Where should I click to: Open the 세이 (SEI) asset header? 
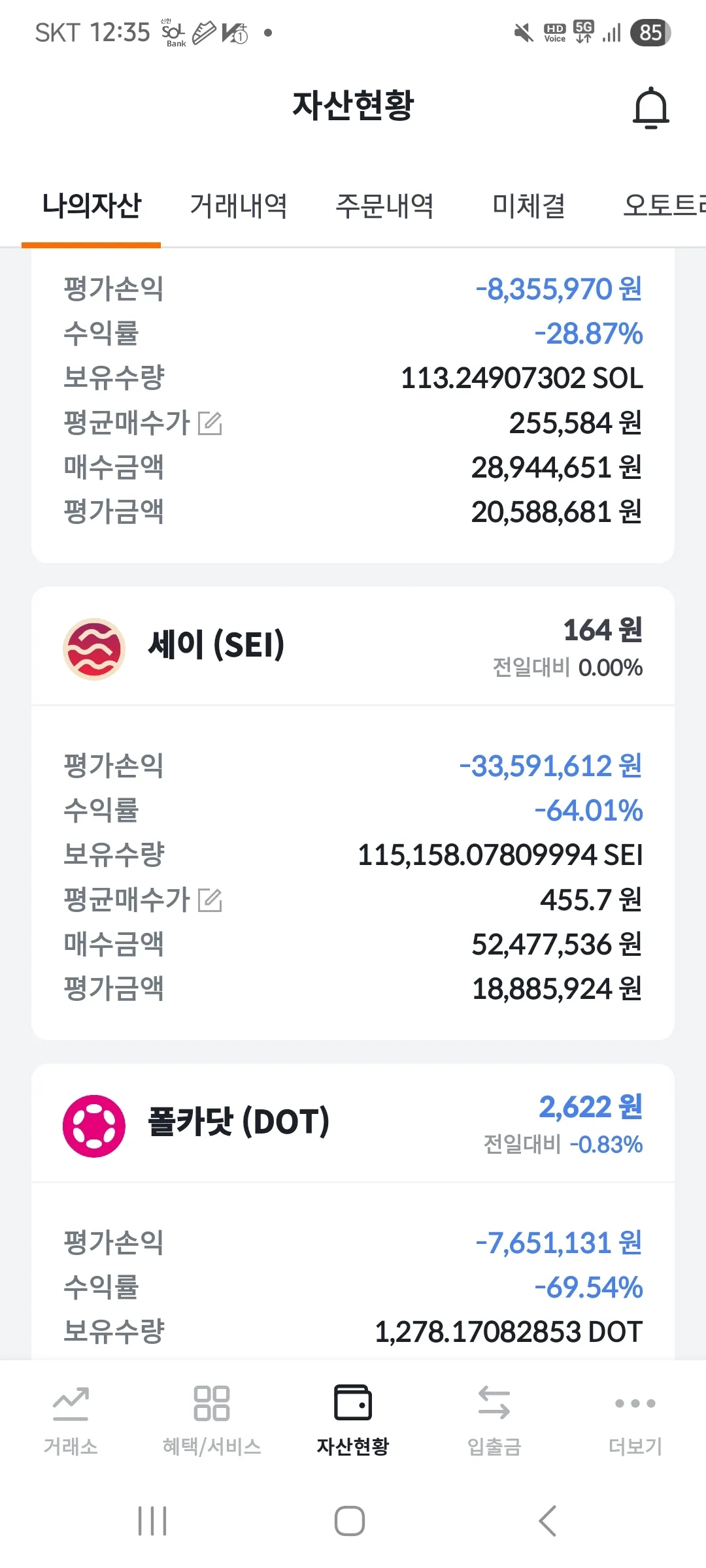pos(217,645)
